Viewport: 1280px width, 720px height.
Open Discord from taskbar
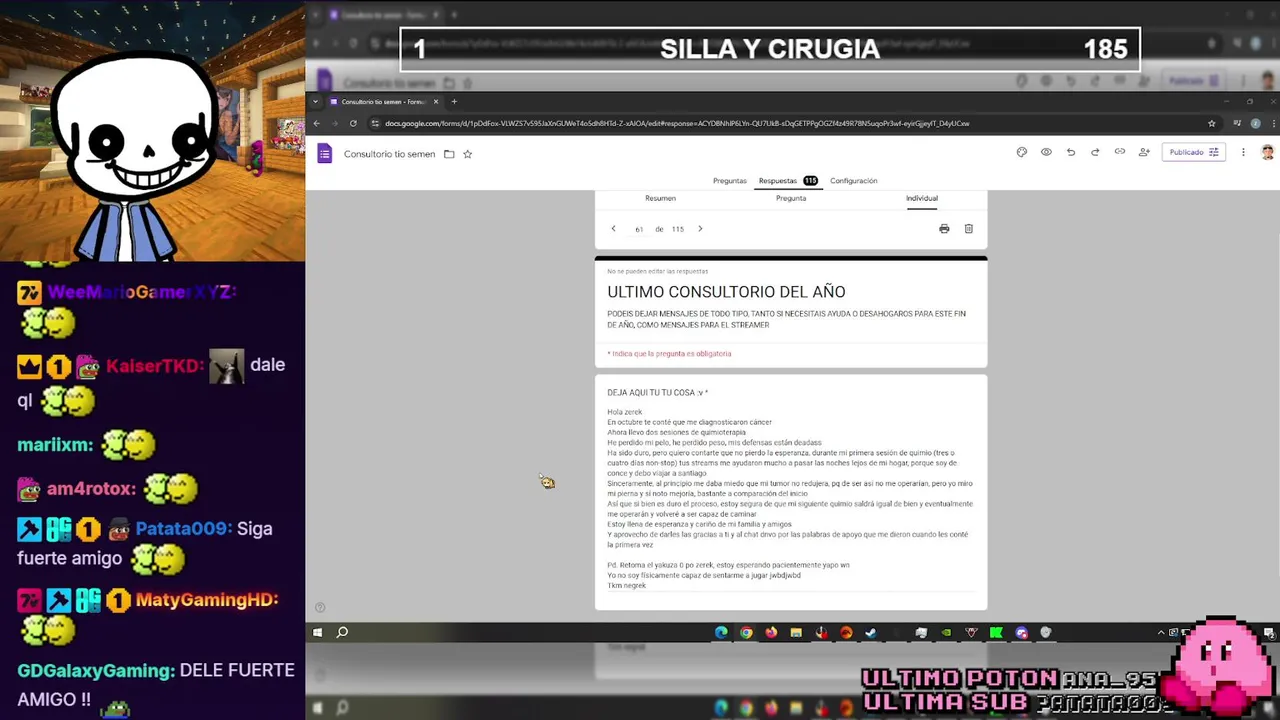[x=1021, y=632]
